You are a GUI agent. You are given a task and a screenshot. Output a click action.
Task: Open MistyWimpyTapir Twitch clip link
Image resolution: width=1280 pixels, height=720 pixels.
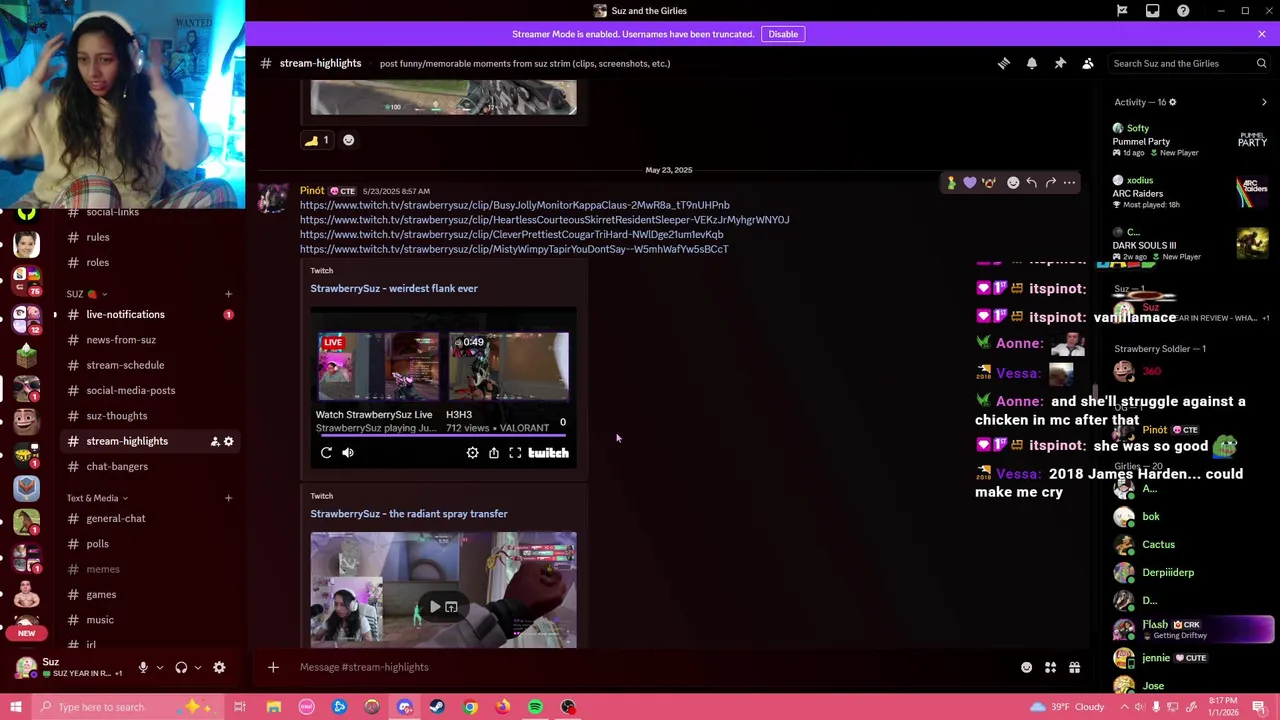point(514,249)
